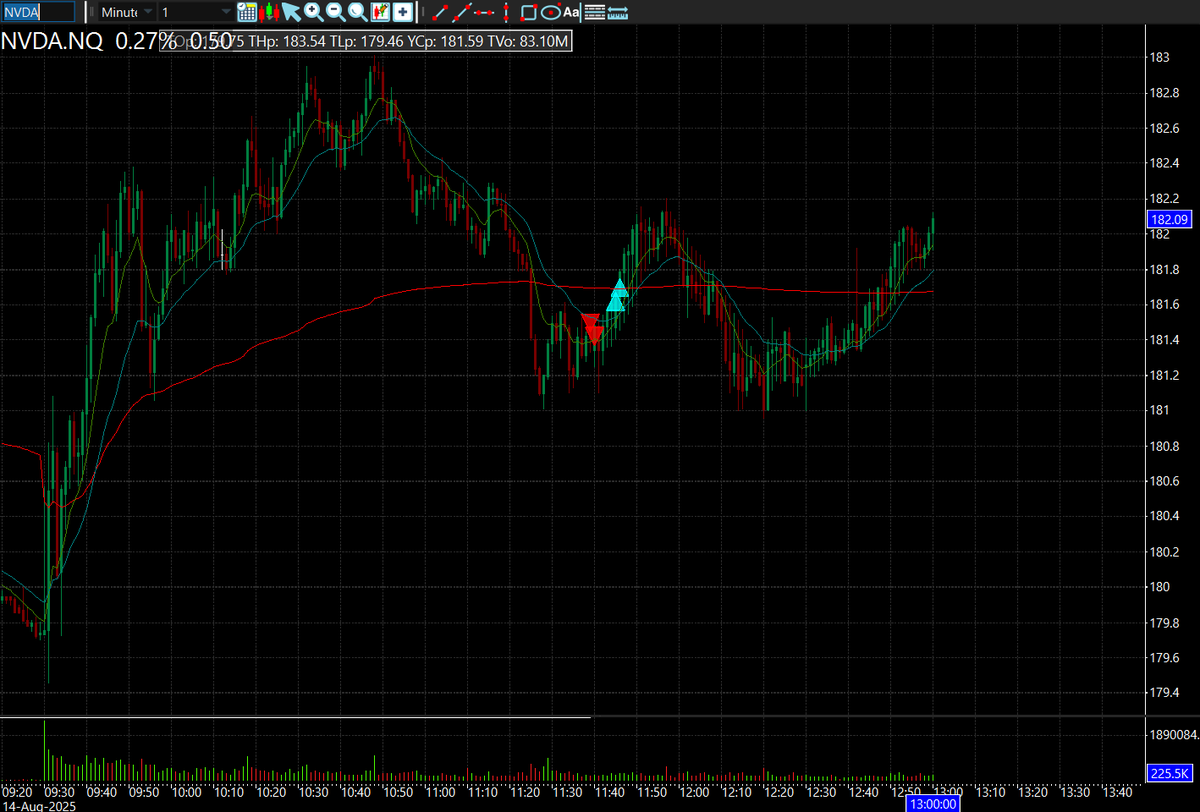Click the zoom out magnifier icon
This screenshot has width=1200, height=812.
click(335, 12)
